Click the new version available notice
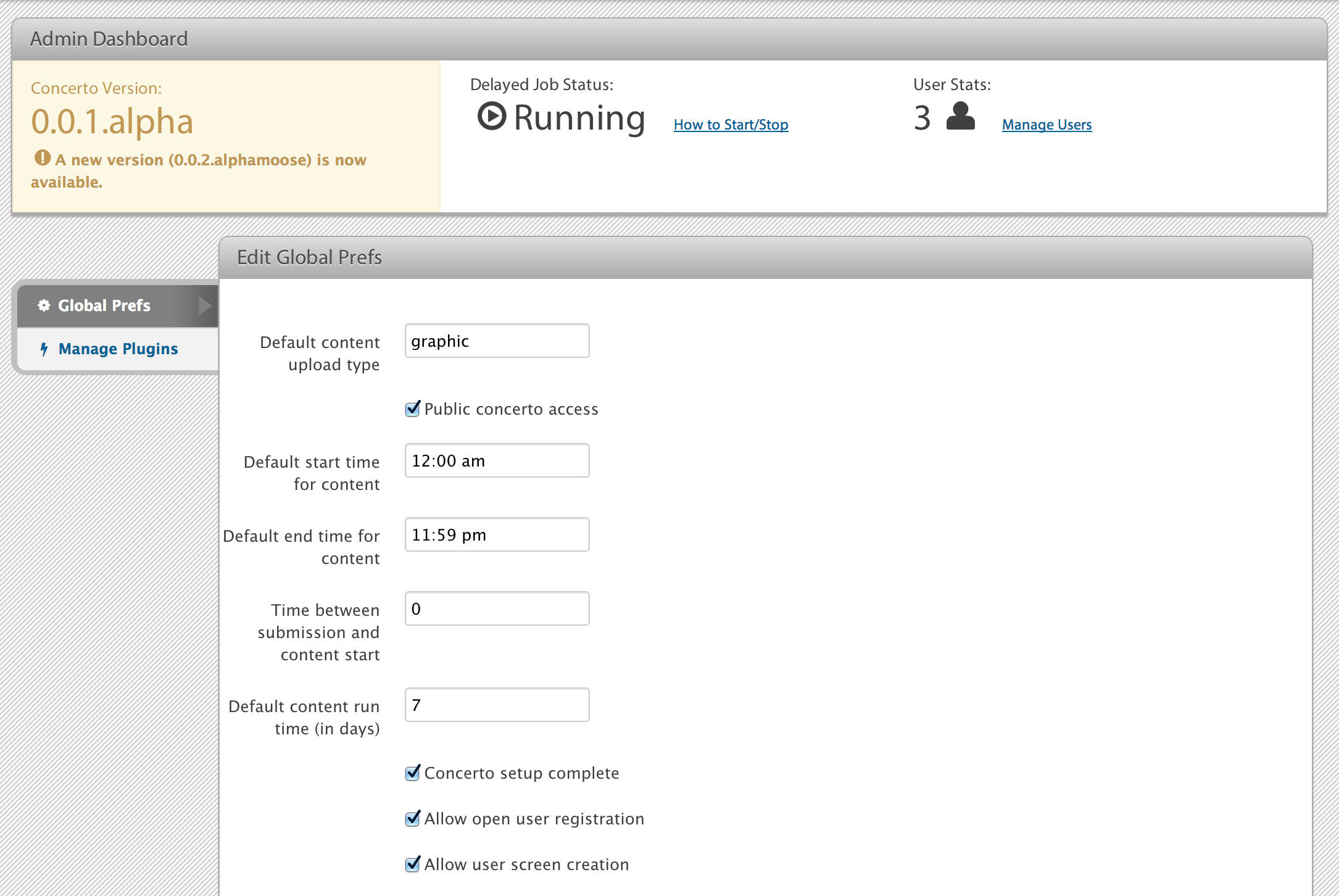 (199, 171)
